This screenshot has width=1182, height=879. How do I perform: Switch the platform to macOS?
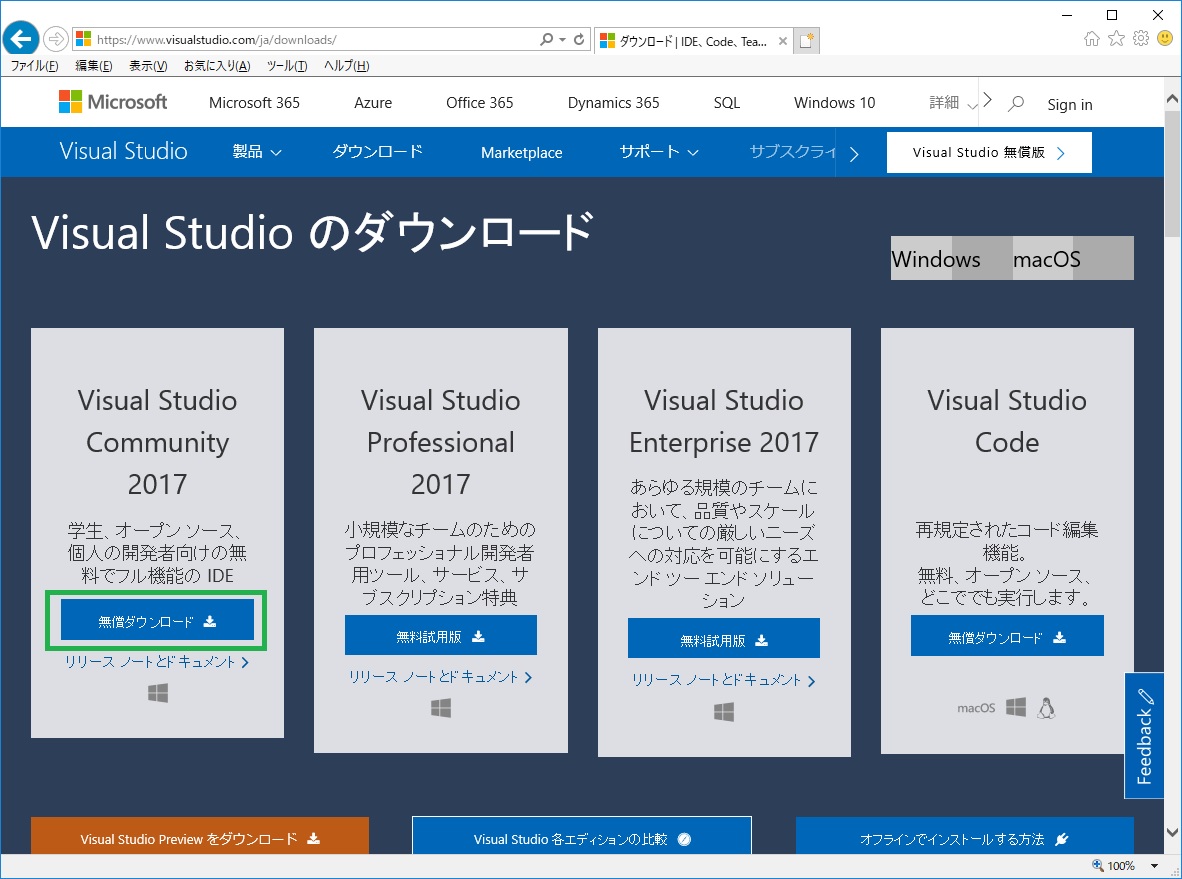coord(1044,258)
